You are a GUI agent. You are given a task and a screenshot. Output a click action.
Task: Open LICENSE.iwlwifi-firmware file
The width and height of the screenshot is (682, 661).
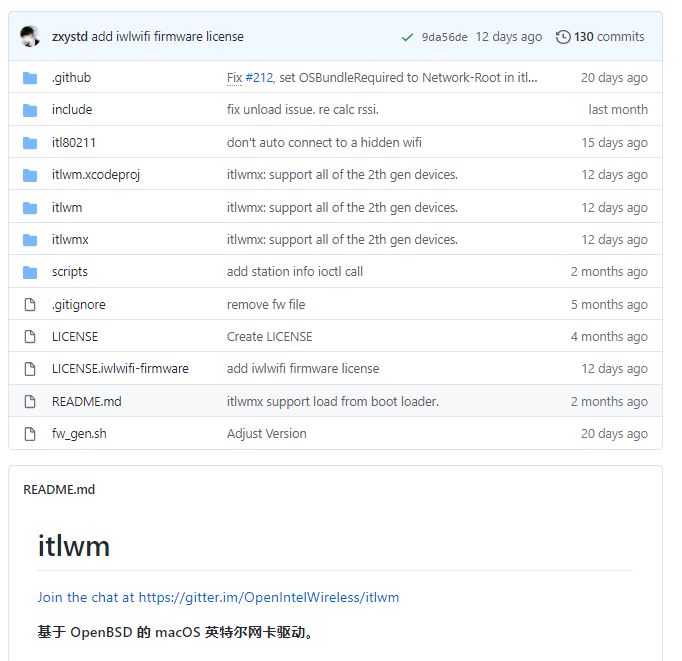coord(120,369)
